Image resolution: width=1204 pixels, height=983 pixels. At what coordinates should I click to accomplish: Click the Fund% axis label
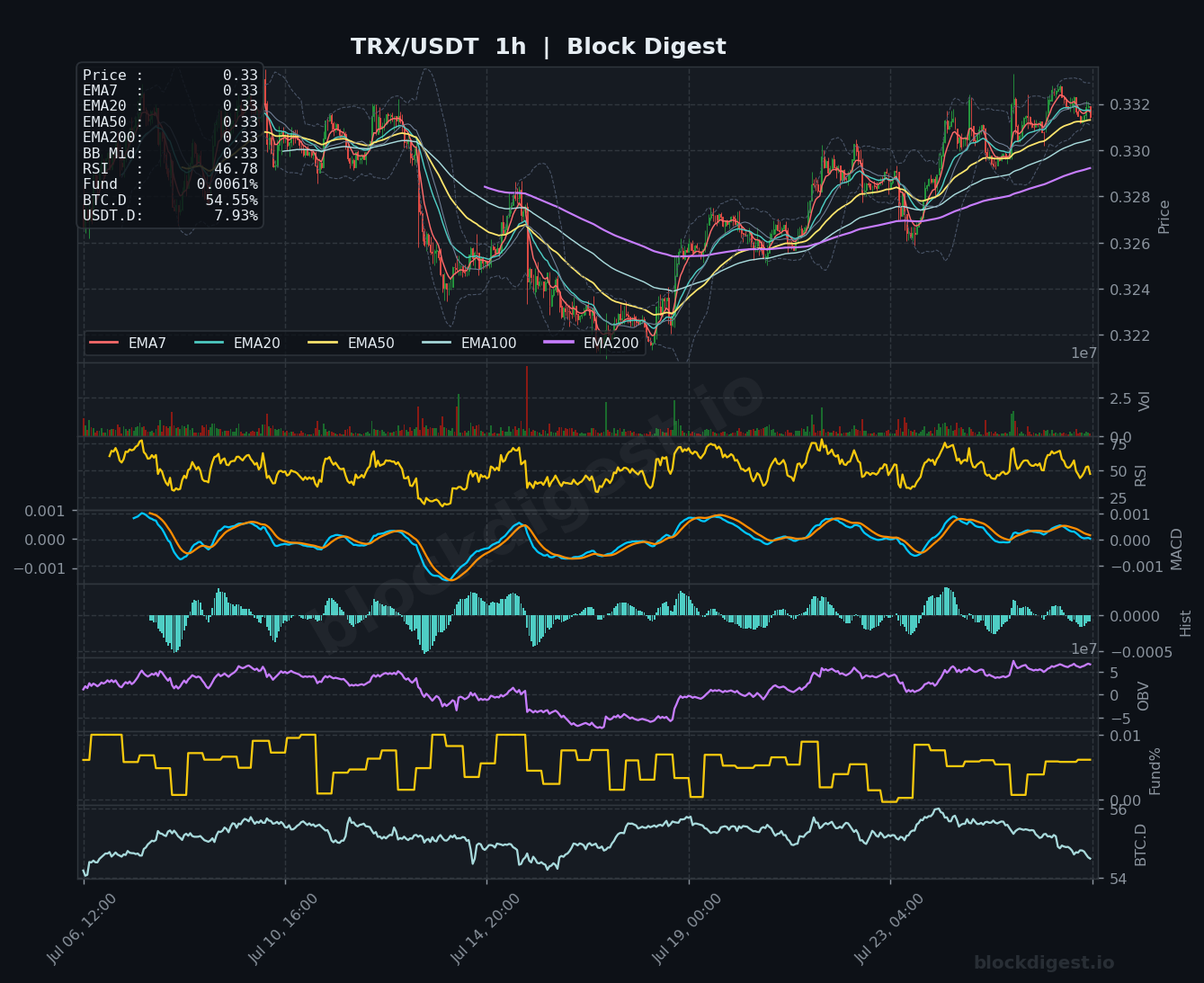[x=1155, y=770]
